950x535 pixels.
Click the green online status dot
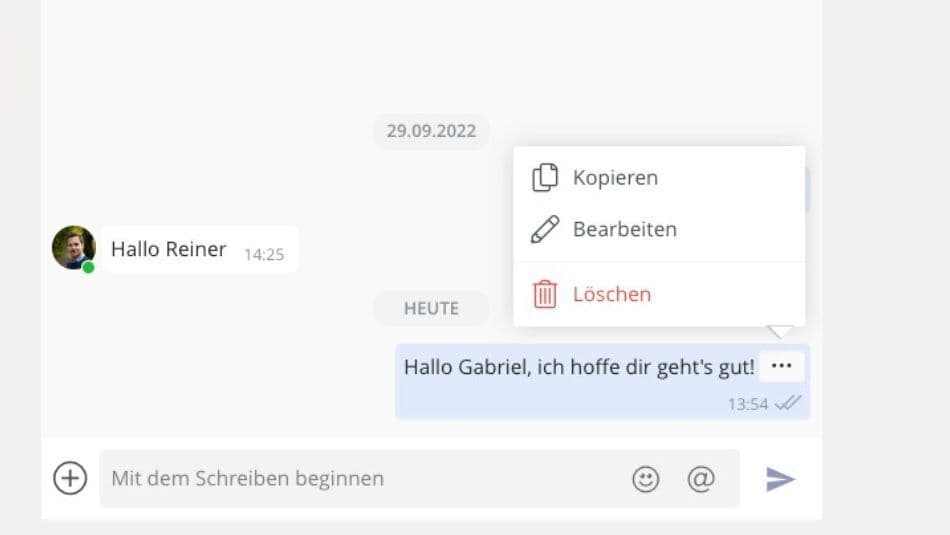88,267
